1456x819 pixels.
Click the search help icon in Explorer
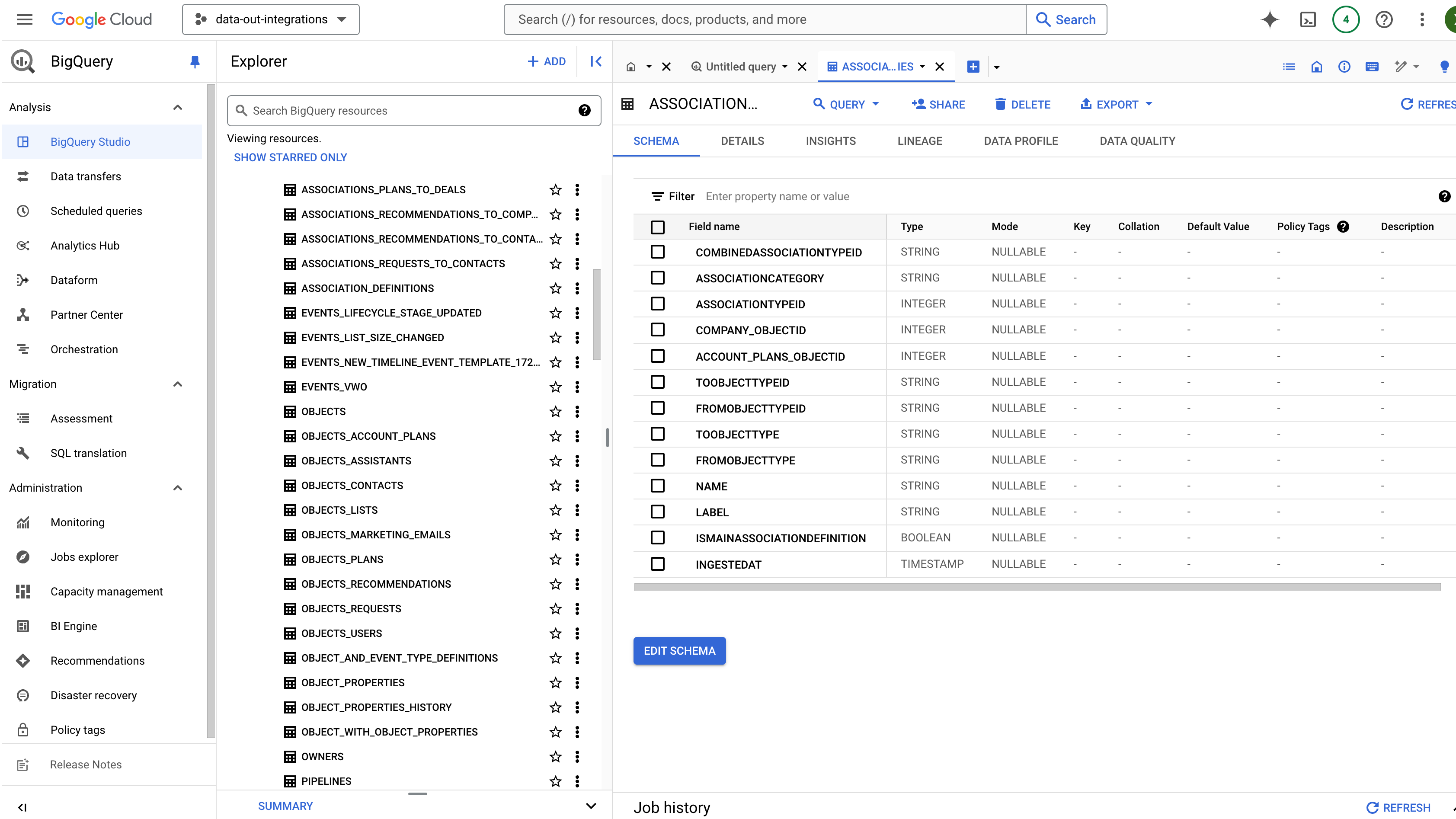point(585,111)
